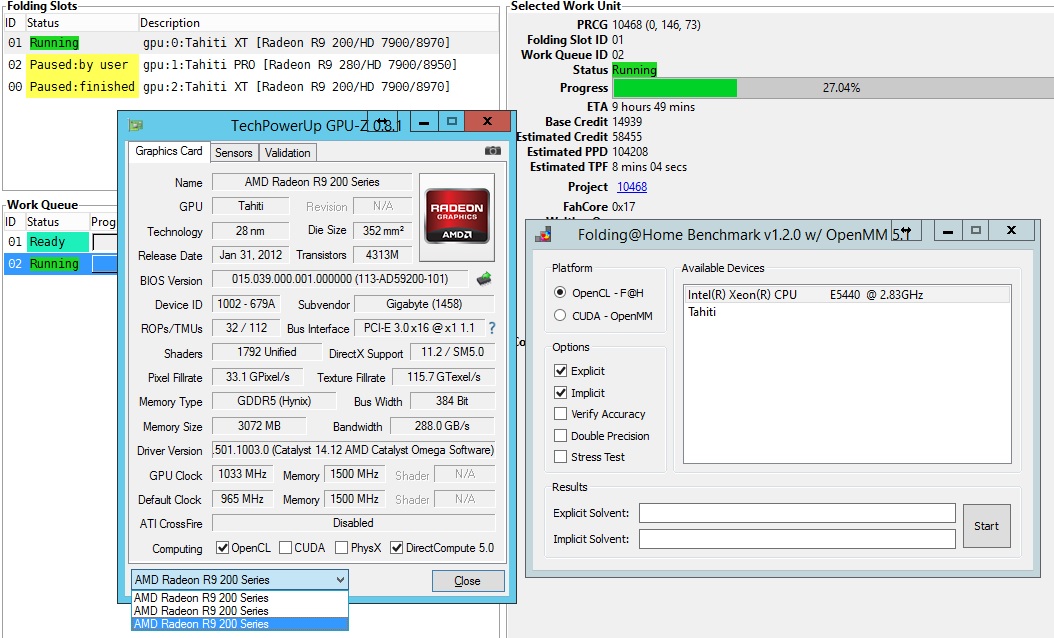Switch to the Sensors tab

pyautogui.click(x=234, y=153)
